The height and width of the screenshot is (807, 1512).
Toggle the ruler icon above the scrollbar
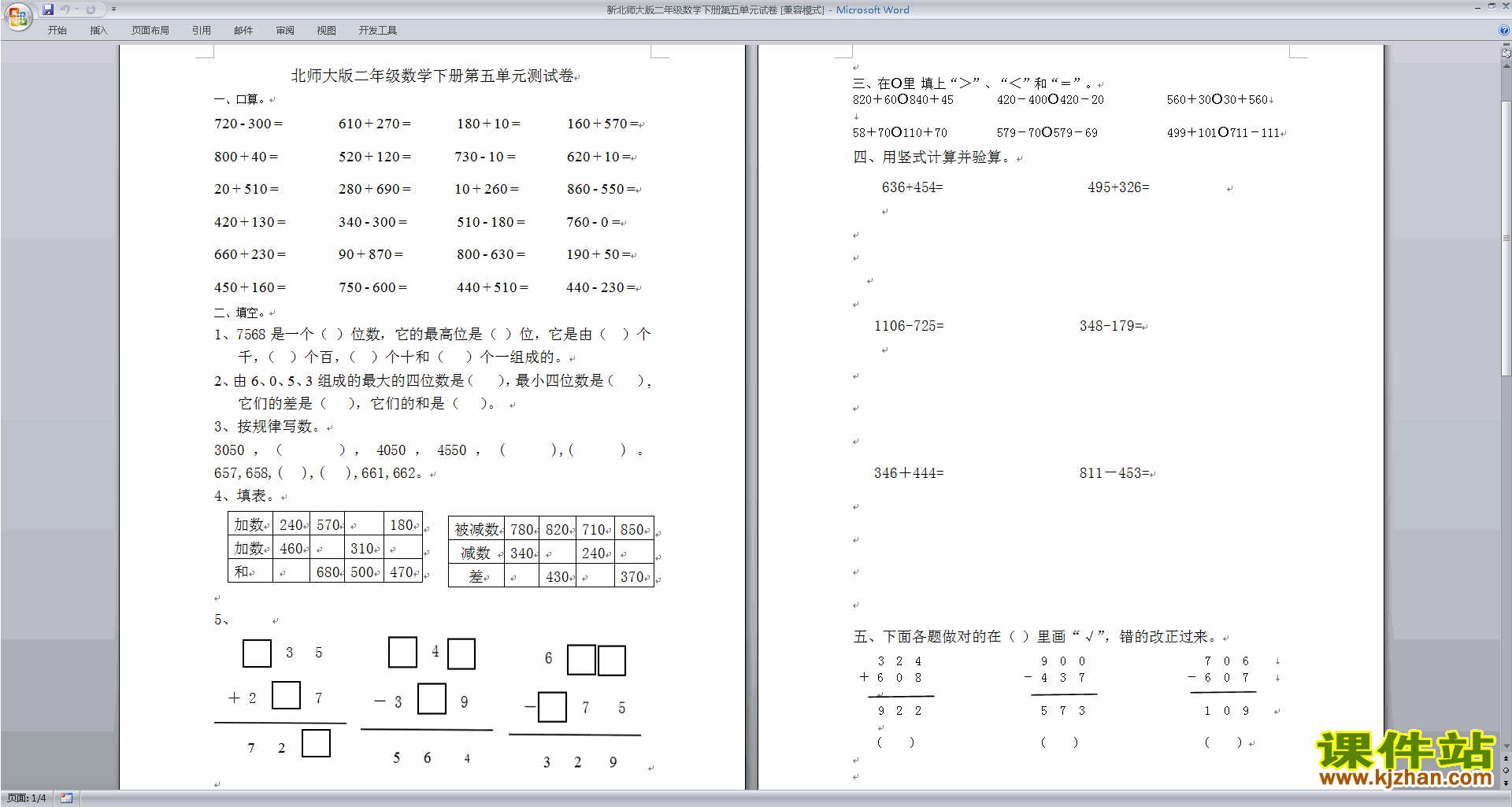point(1506,54)
